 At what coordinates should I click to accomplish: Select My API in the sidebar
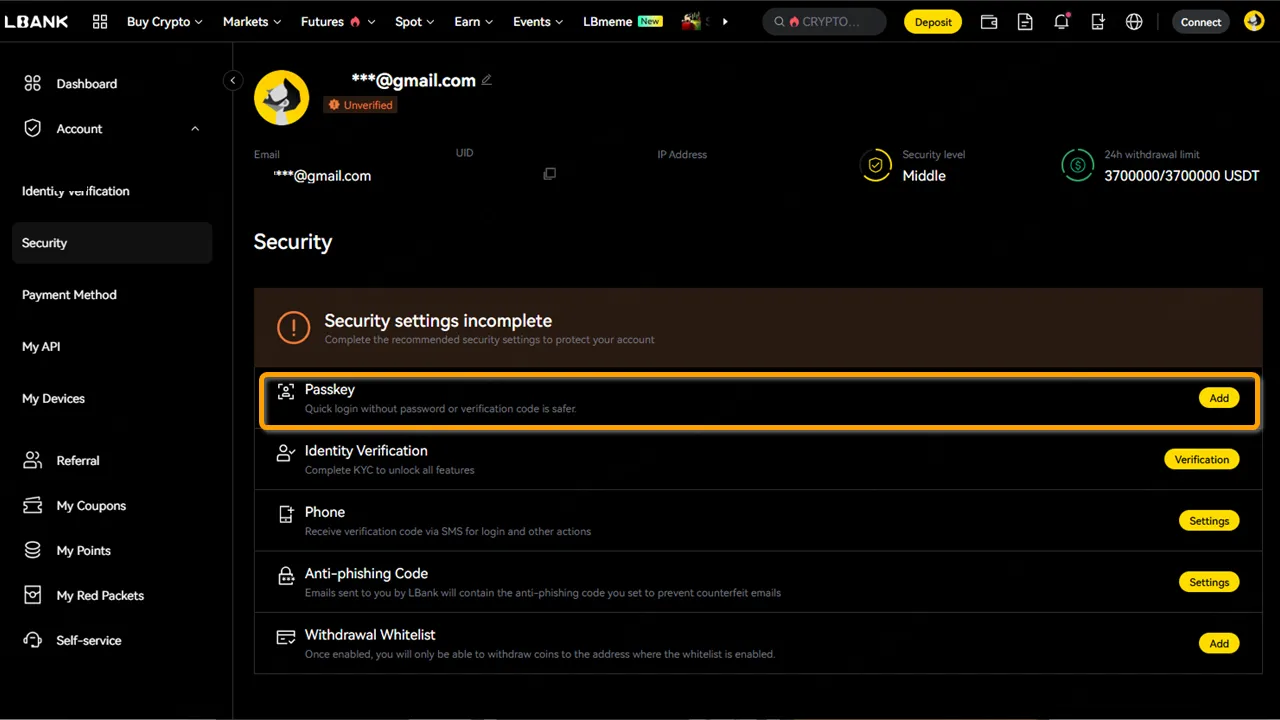pyautogui.click(x=41, y=347)
